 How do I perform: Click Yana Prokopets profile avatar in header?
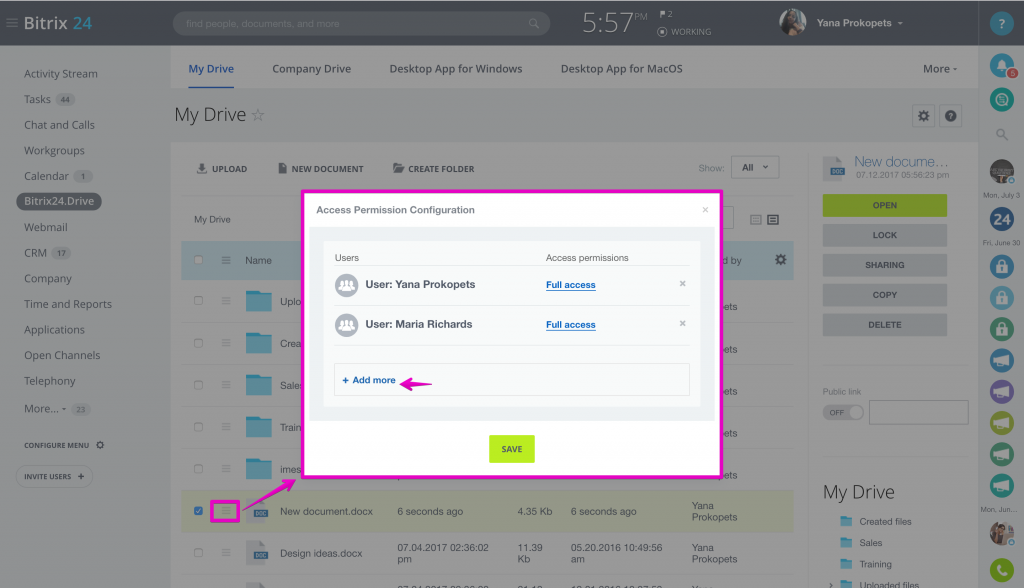pyautogui.click(x=792, y=23)
